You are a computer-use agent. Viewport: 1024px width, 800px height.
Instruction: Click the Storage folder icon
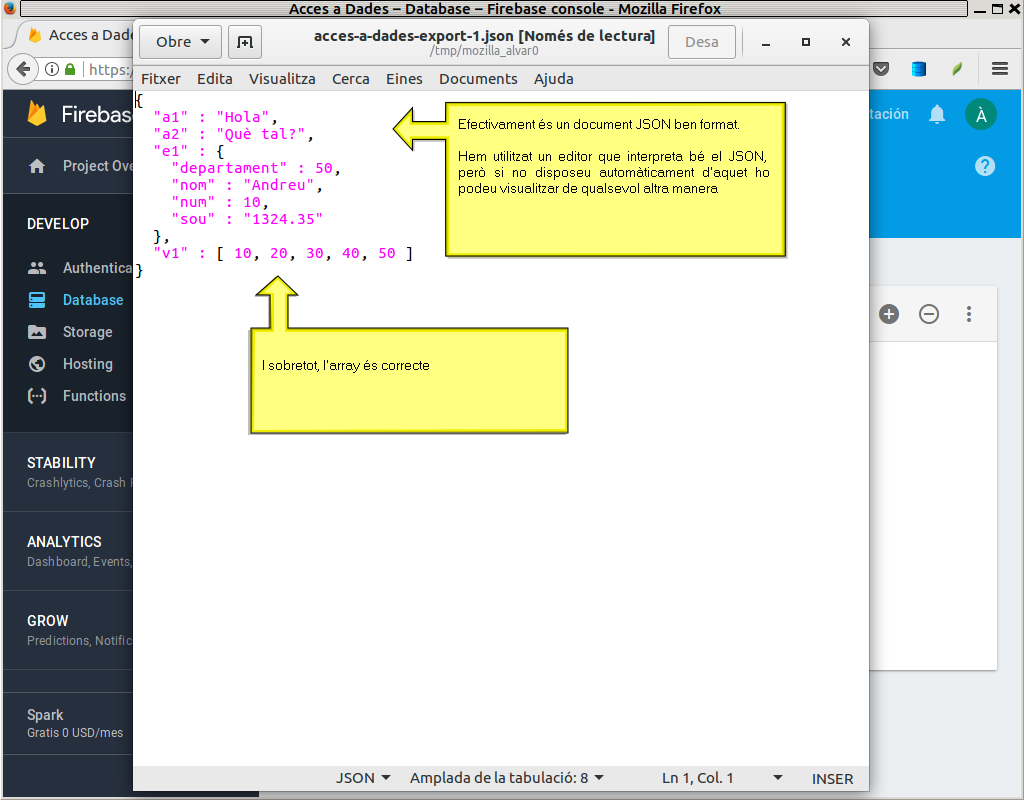37,332
